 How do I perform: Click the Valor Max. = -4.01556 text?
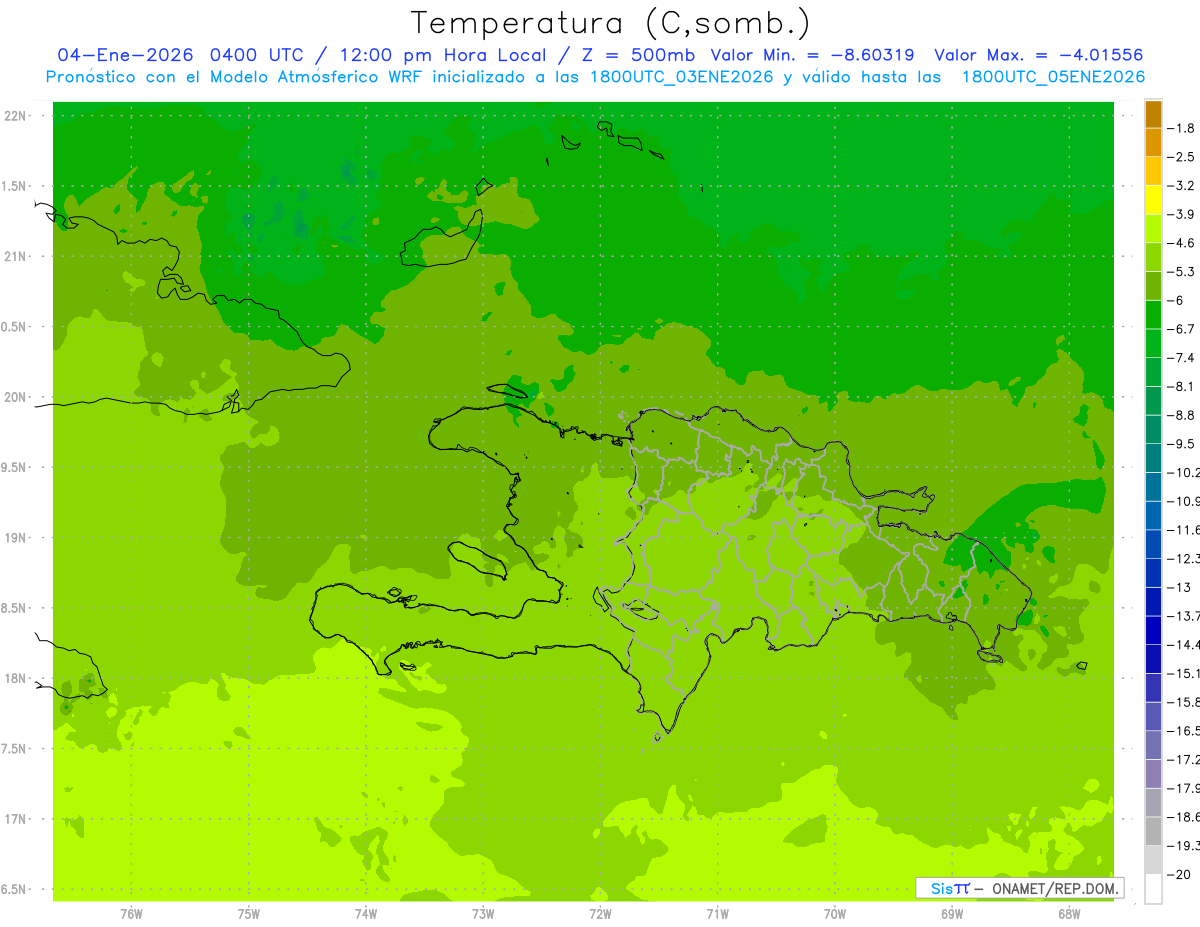pyautogui.click(x=1038, y=55)
